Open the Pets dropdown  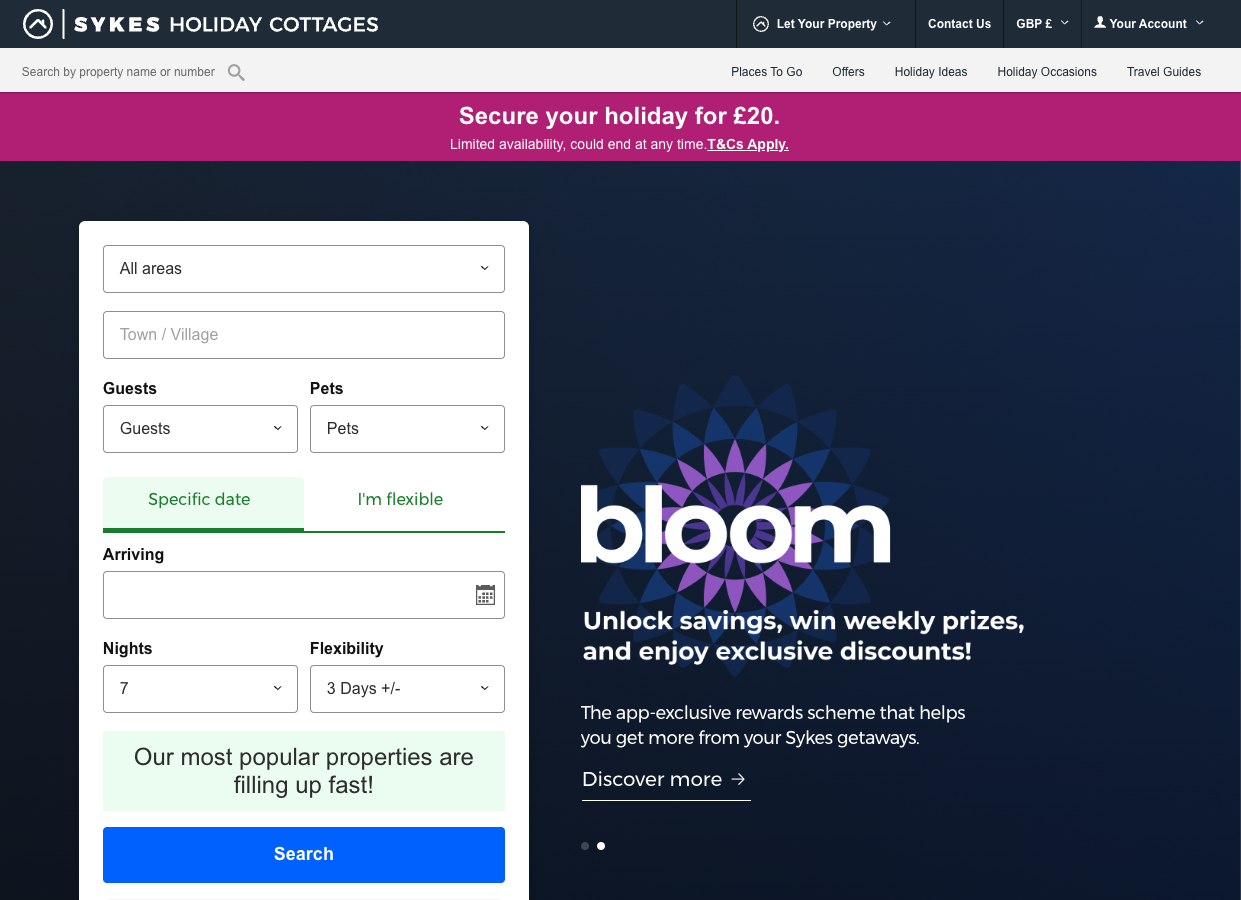[407, 429]
